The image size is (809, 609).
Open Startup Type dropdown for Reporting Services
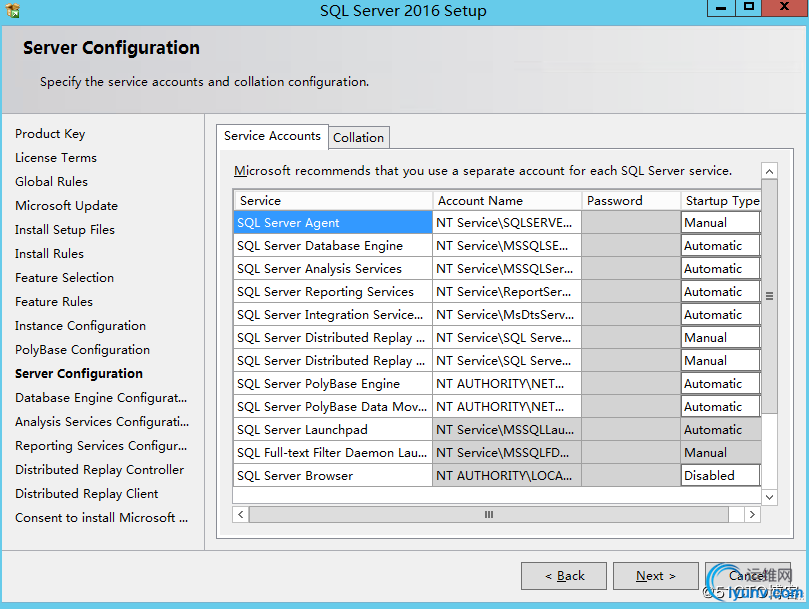pos(720,292)
